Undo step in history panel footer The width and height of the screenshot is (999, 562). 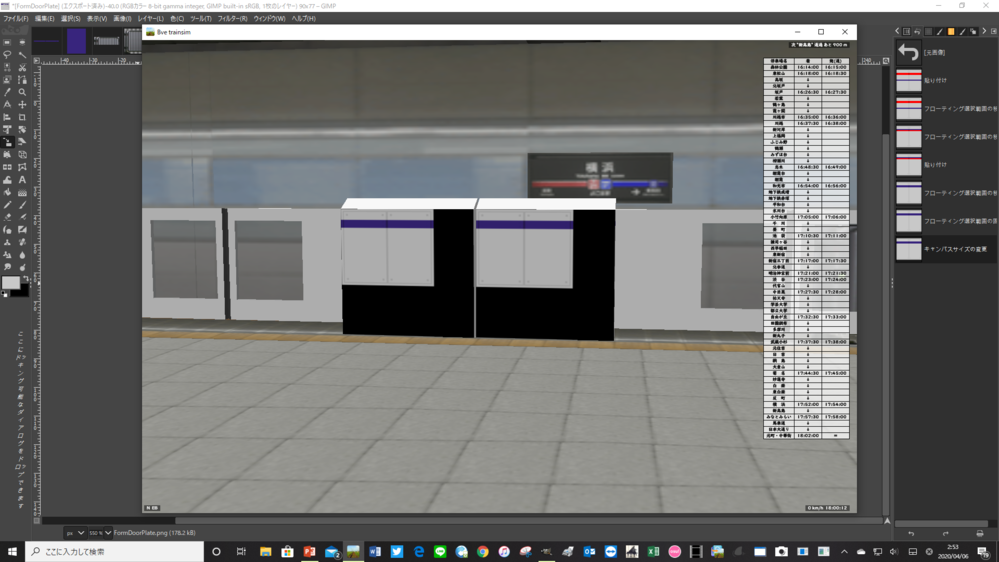(911, 533)
